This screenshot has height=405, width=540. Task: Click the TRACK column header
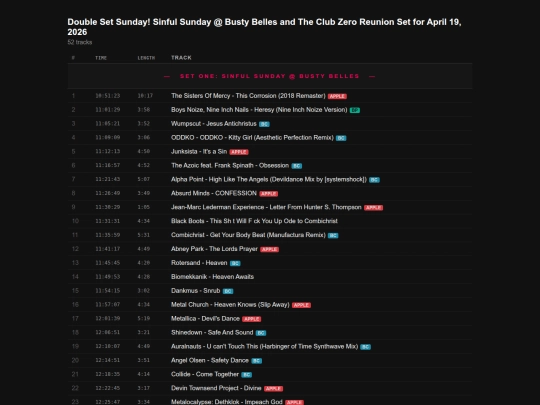click(181, 58)
